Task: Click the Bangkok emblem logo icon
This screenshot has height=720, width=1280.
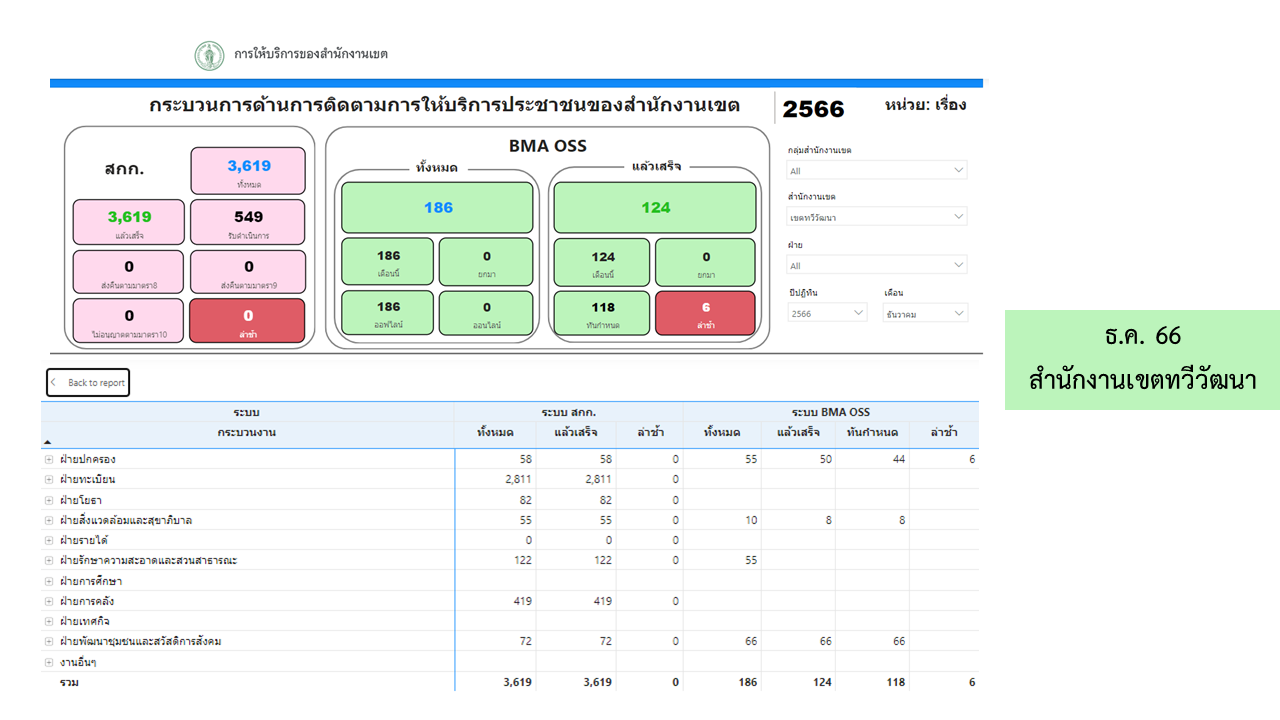Action: coord(209,55)
